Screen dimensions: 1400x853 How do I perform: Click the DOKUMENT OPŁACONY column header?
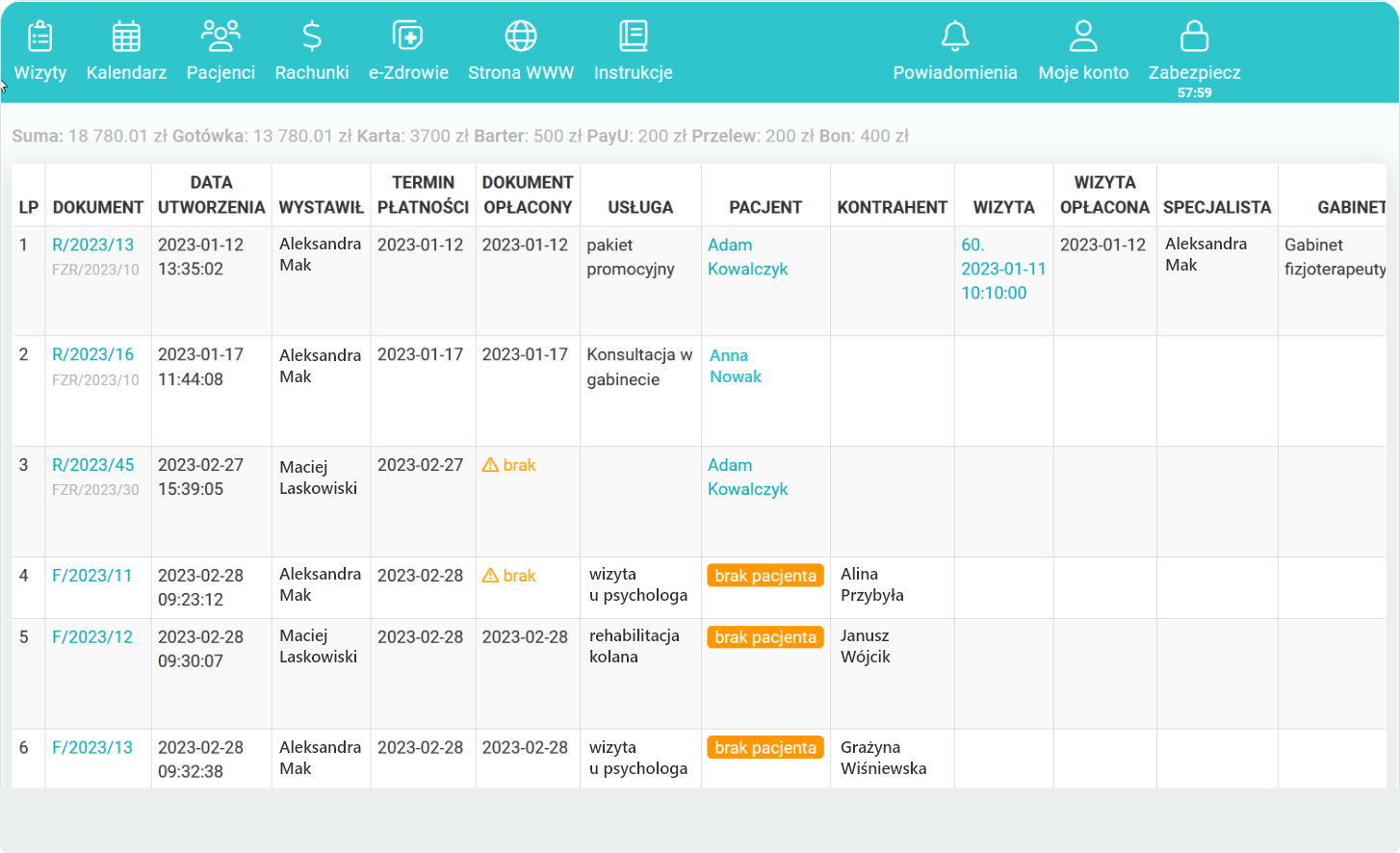(528, 195)
